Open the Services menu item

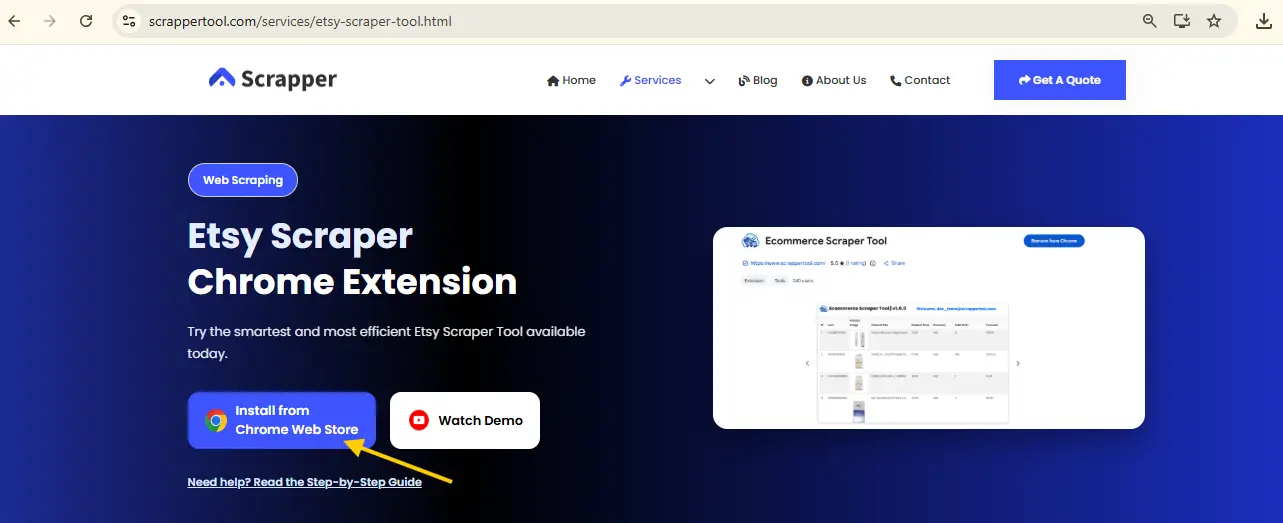(650, 80)
